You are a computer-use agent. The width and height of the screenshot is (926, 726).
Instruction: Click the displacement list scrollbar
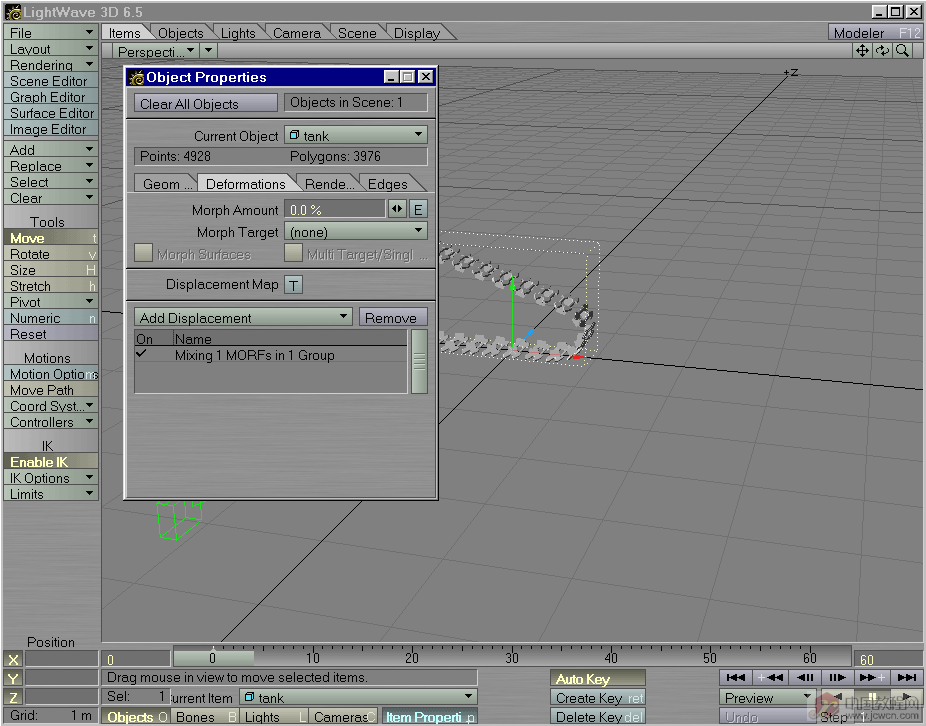419,361
